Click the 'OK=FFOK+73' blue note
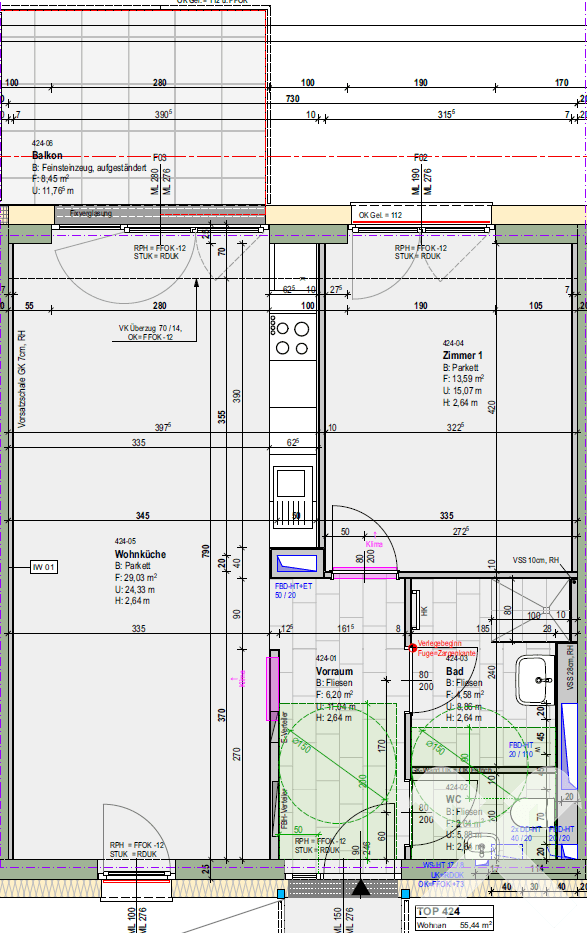 coord(441,884)
